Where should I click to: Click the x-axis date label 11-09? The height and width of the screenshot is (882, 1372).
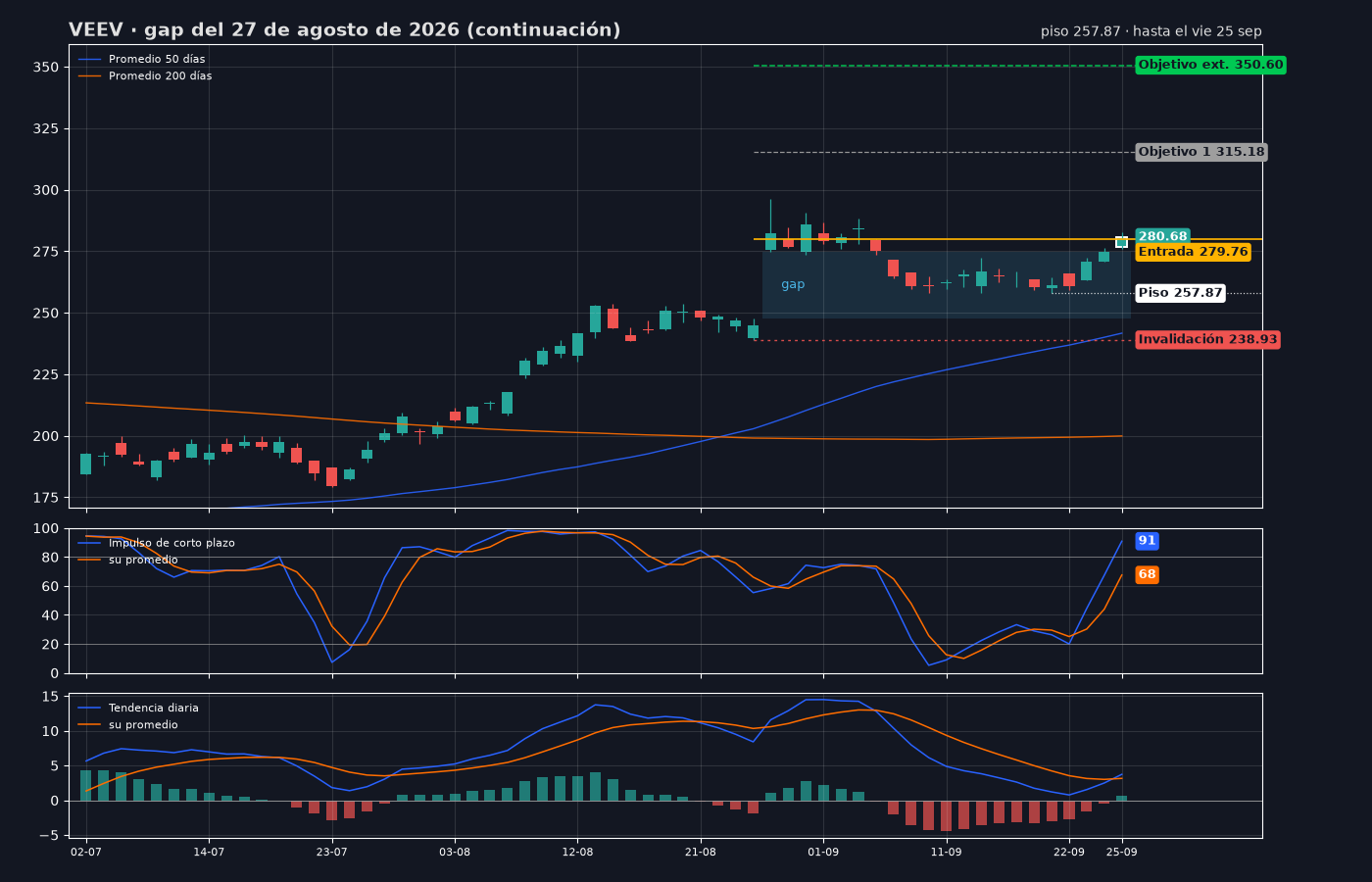click(x=946, y=853)
